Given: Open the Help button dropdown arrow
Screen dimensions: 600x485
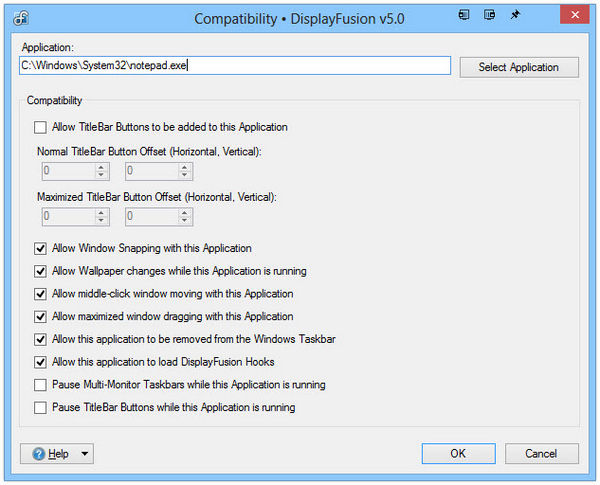Looking at the screenshot, I should (x=85, y=454).
